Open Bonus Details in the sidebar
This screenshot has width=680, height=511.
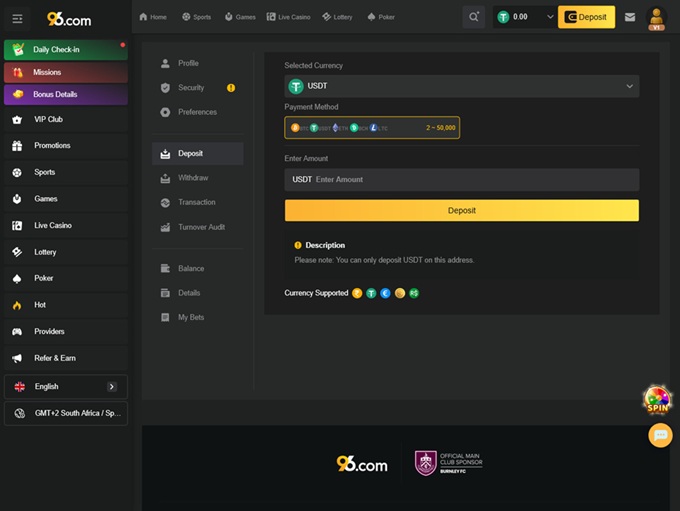(65, 95)
